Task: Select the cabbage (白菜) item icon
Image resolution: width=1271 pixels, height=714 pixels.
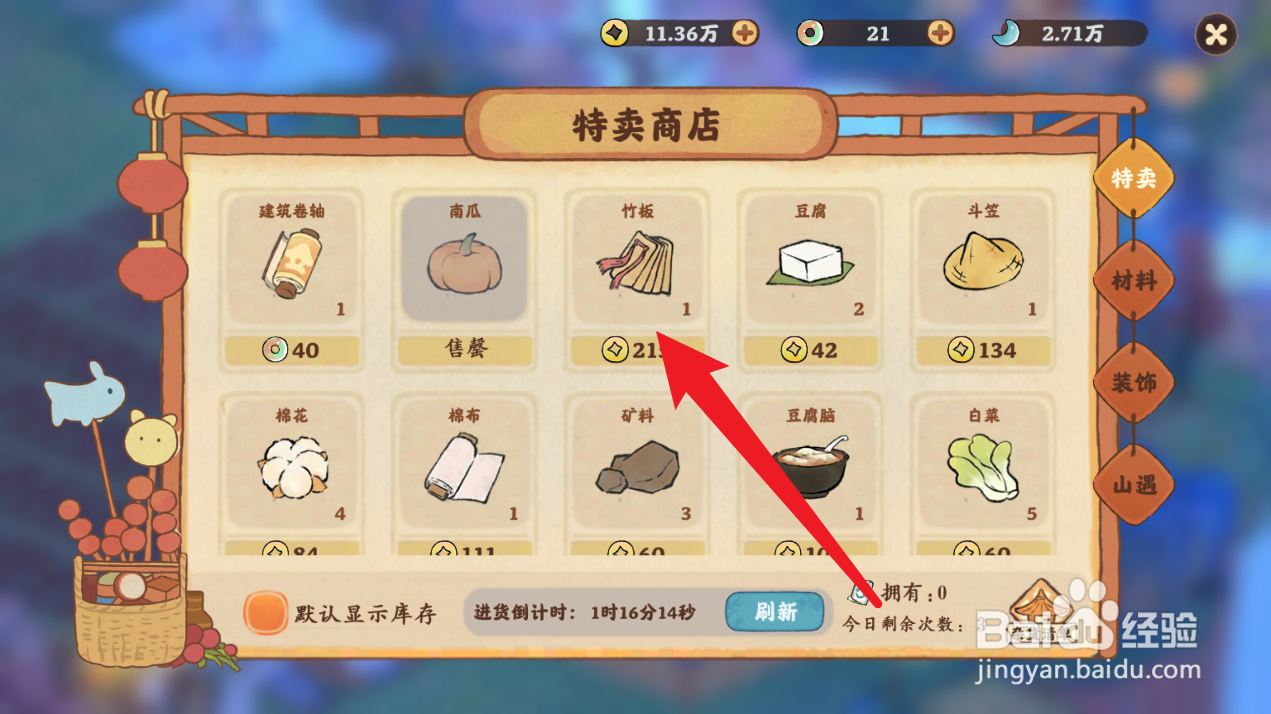Action: [x=983, y=467]
